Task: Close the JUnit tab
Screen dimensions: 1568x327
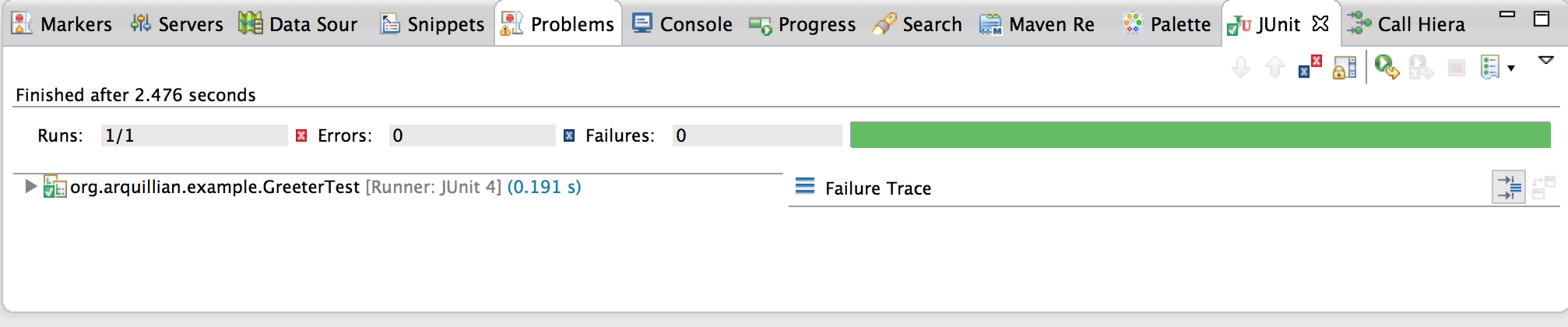Action: point(1320,23)
